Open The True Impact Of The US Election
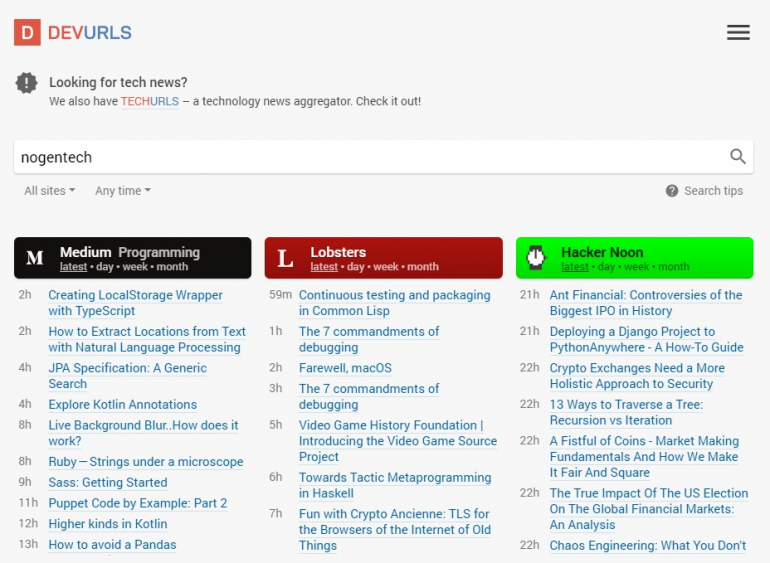This screenshot has width=770, height=563. 649,508
